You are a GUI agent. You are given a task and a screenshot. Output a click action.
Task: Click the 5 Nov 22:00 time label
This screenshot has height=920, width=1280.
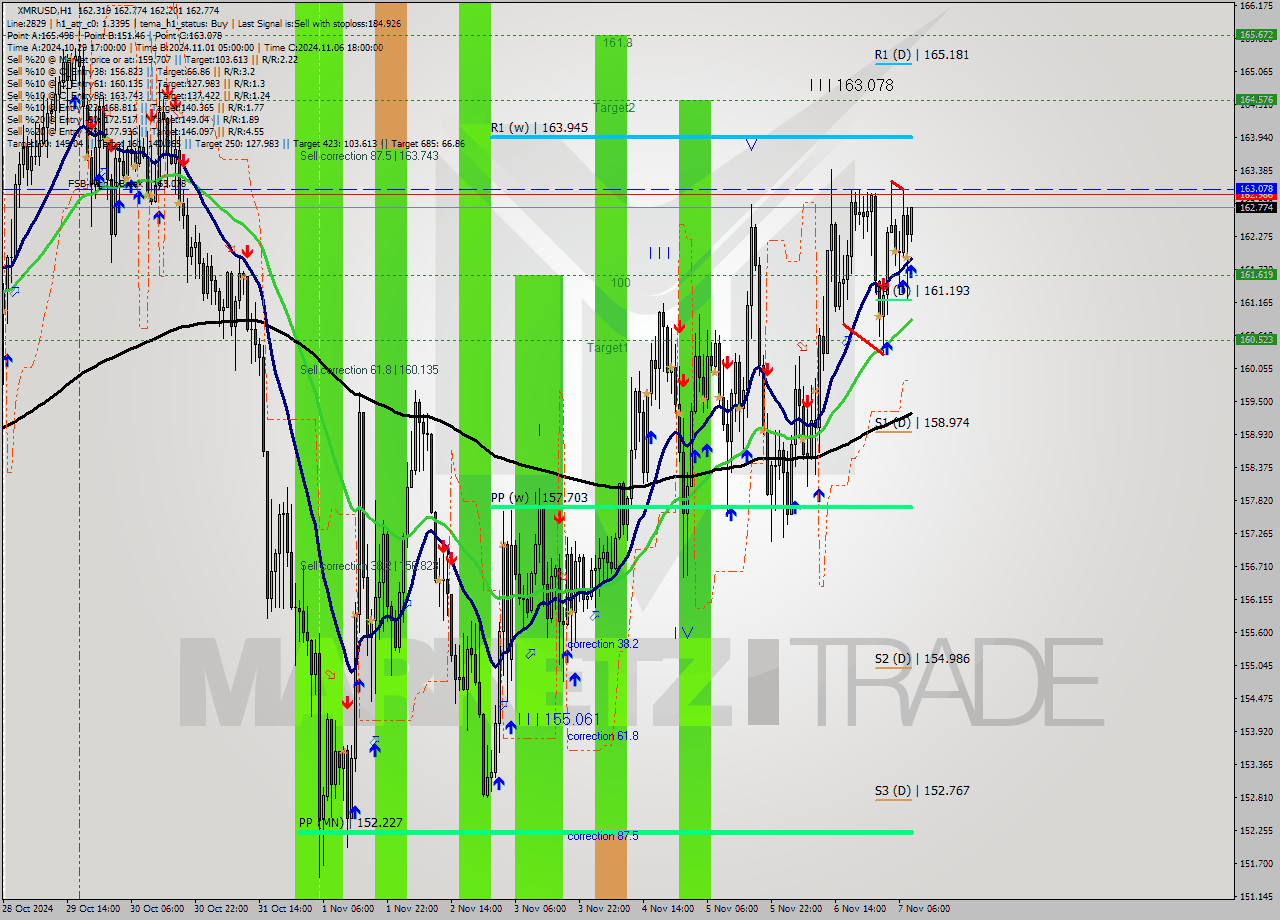pyautogui.click(x=797, y=909)
